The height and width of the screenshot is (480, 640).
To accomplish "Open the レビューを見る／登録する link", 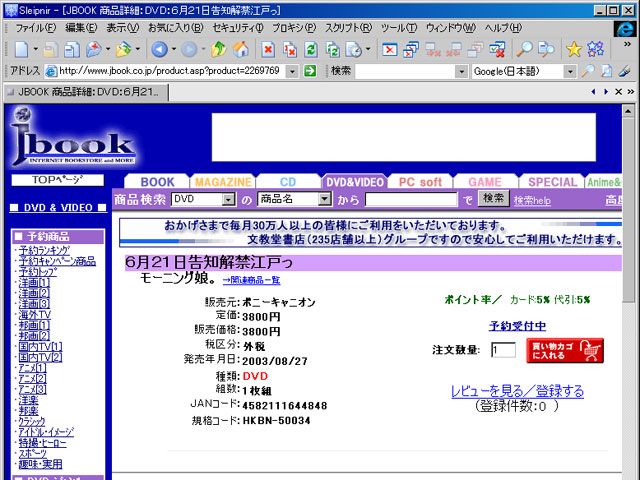I will (x=517, y=391).
